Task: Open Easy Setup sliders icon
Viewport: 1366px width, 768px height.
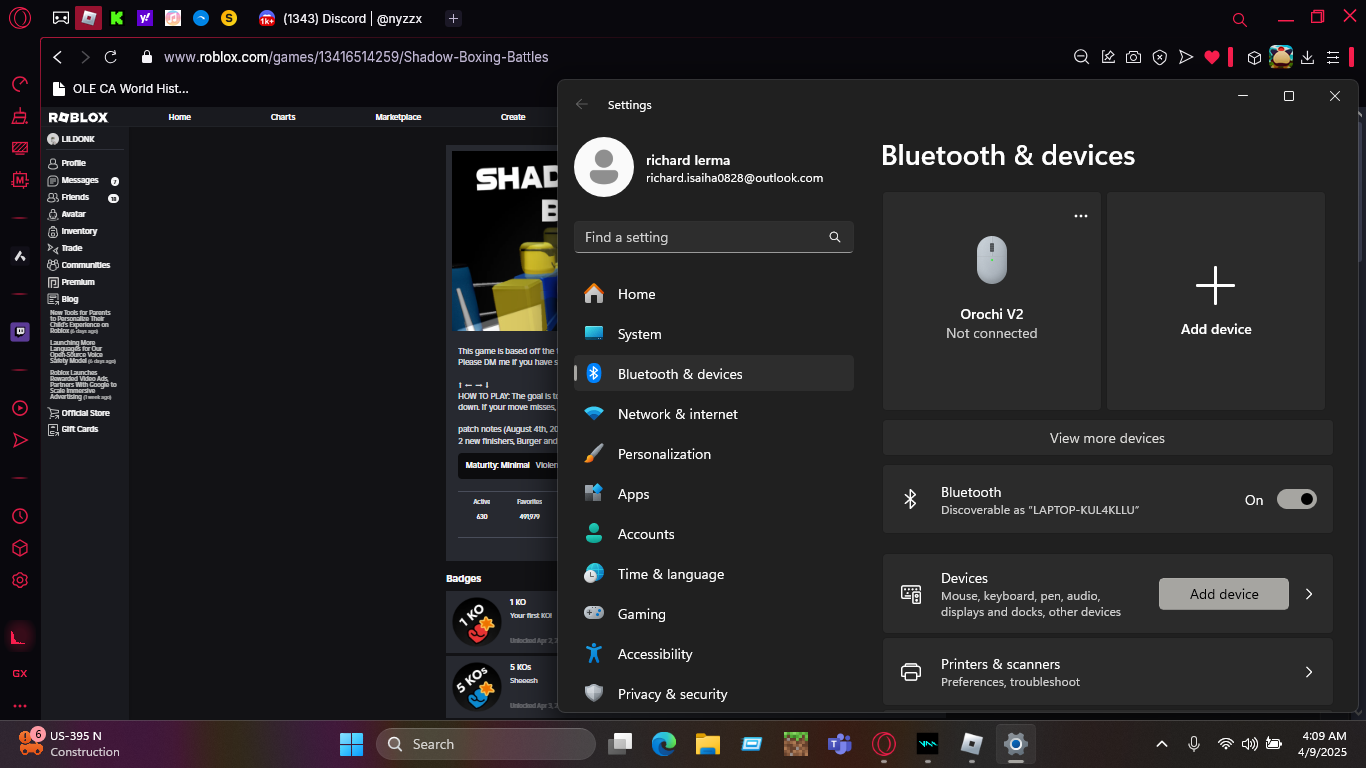Action: (1333, 57)
